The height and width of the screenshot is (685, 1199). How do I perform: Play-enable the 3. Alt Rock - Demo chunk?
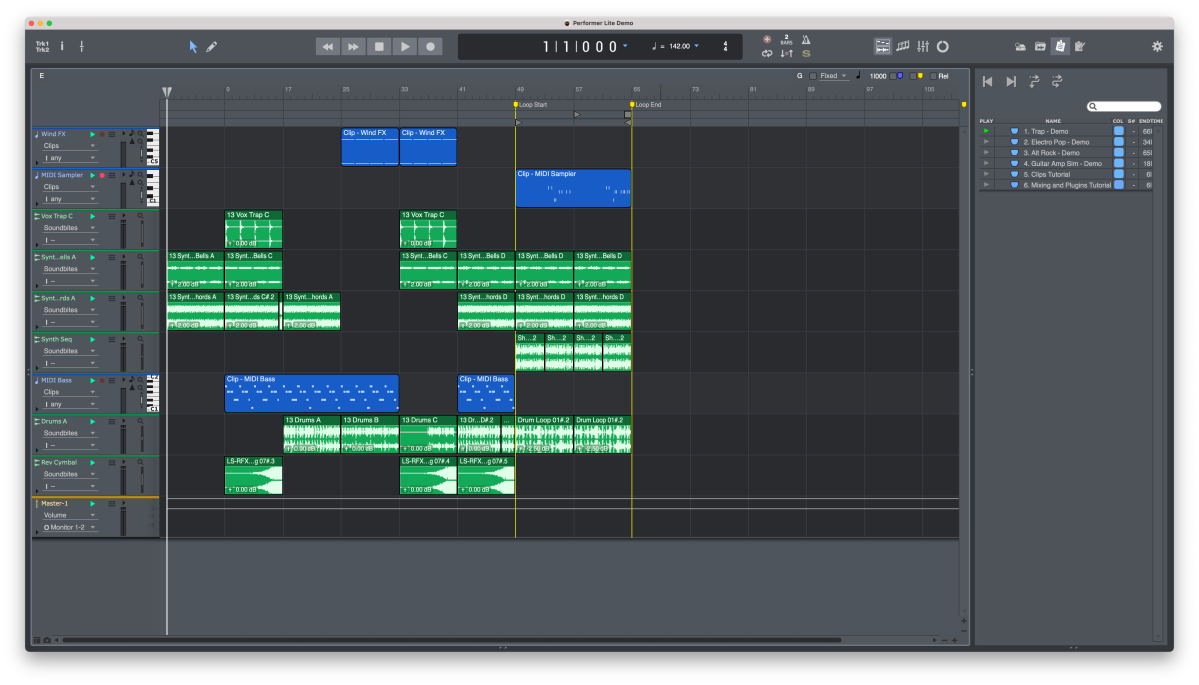coord(986,153)
